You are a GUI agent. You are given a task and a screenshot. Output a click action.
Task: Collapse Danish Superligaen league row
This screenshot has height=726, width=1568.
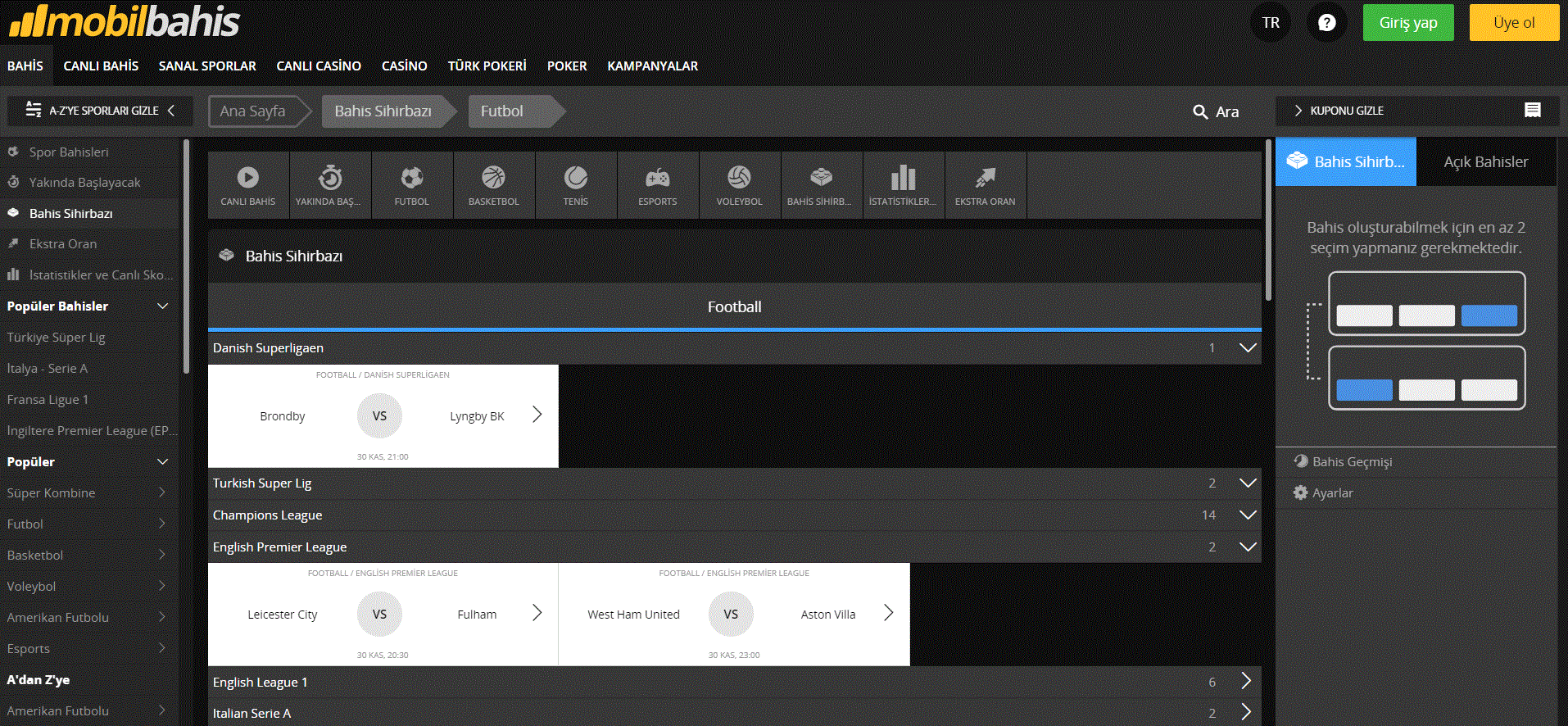coord(734,348)
